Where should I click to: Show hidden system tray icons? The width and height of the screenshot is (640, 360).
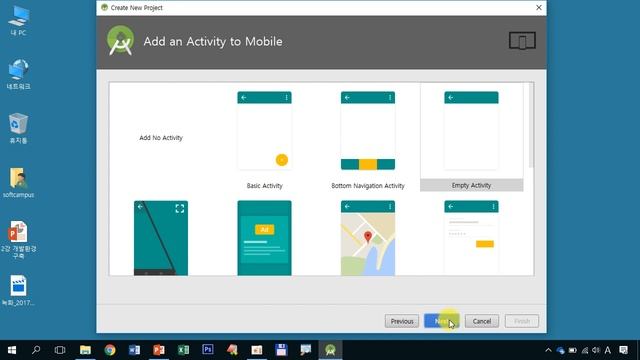coord(548,350)
